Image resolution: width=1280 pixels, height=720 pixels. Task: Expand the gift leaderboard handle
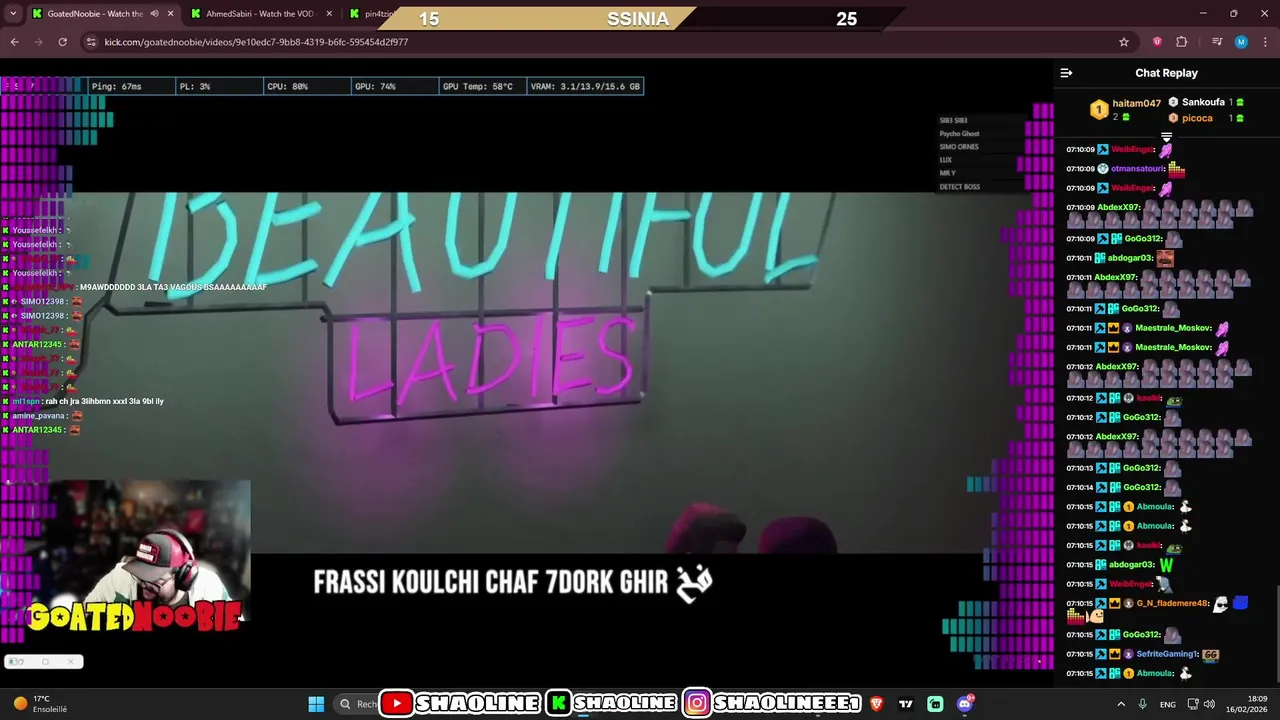[x=1166, y=137]
